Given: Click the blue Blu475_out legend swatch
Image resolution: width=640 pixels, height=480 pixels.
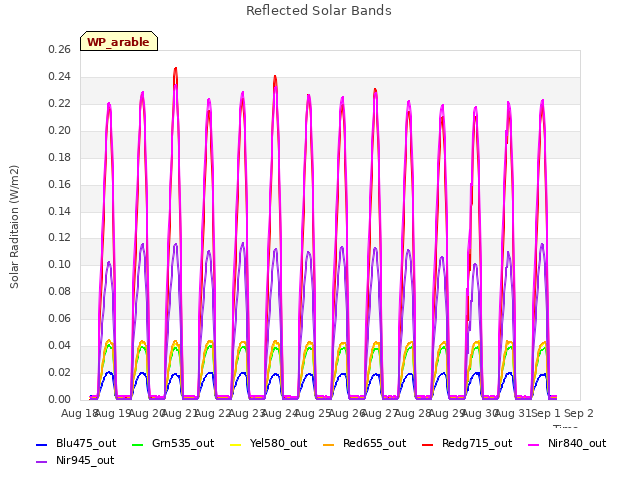Looking at the screenshot, I should click(x=42, y=445).
